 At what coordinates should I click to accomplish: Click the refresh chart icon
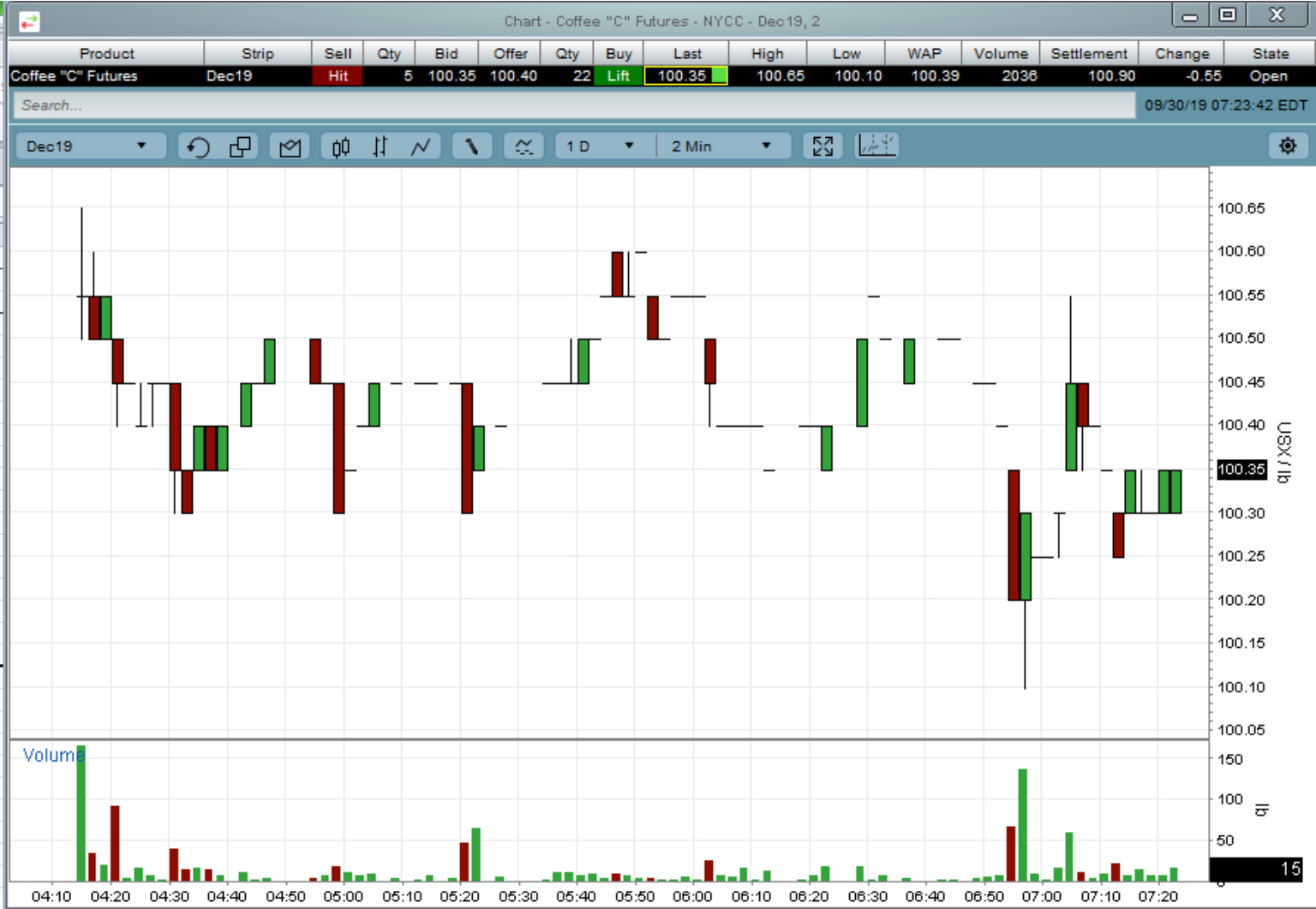point(198,147)
